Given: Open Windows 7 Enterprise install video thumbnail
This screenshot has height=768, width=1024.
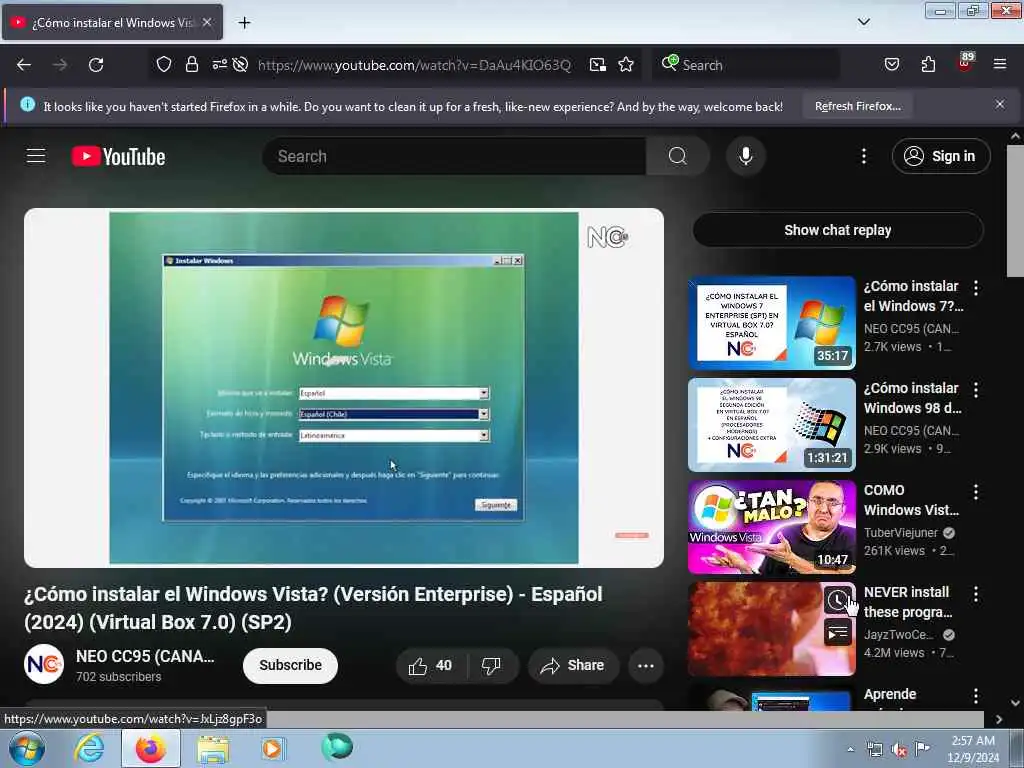Looking at the screenshot, I should tap(771, 323).
